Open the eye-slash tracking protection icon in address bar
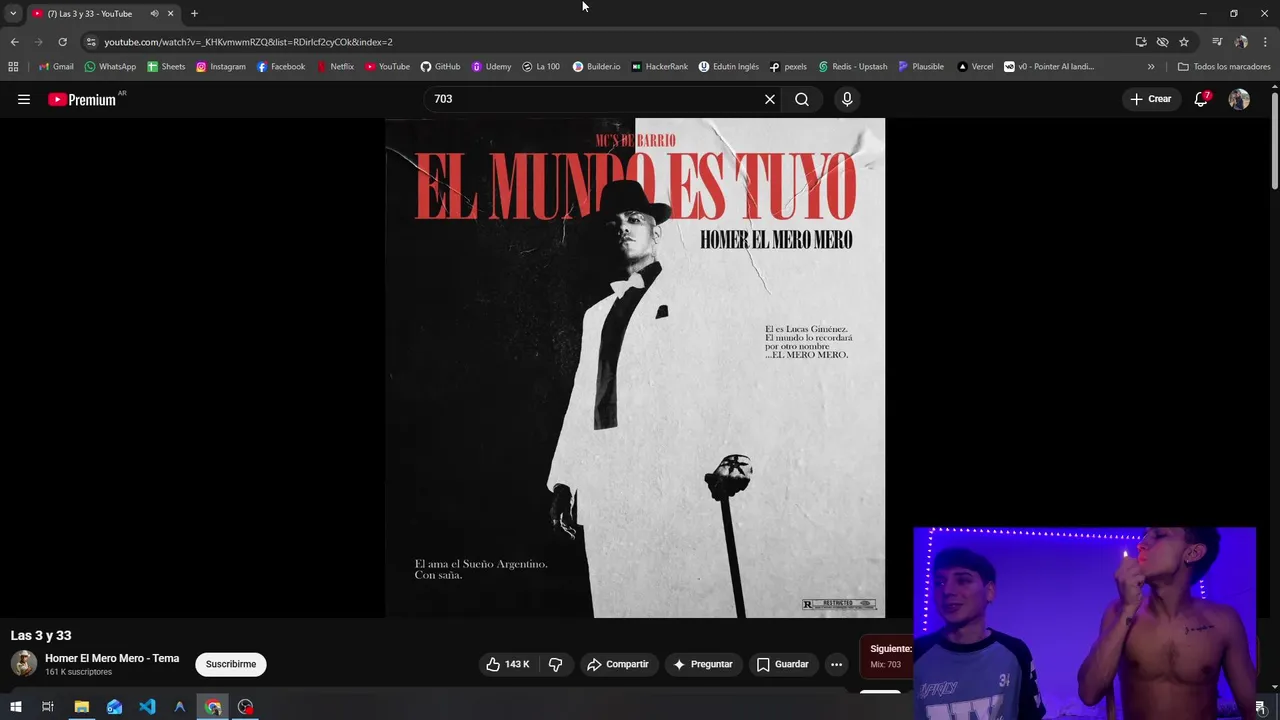 1162,42
